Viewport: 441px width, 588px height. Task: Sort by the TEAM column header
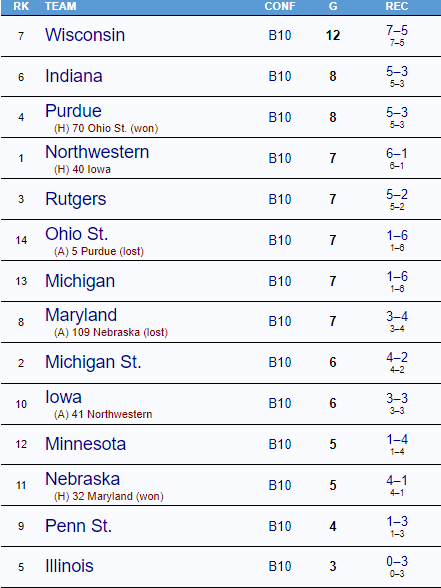[x=60, y=6]
